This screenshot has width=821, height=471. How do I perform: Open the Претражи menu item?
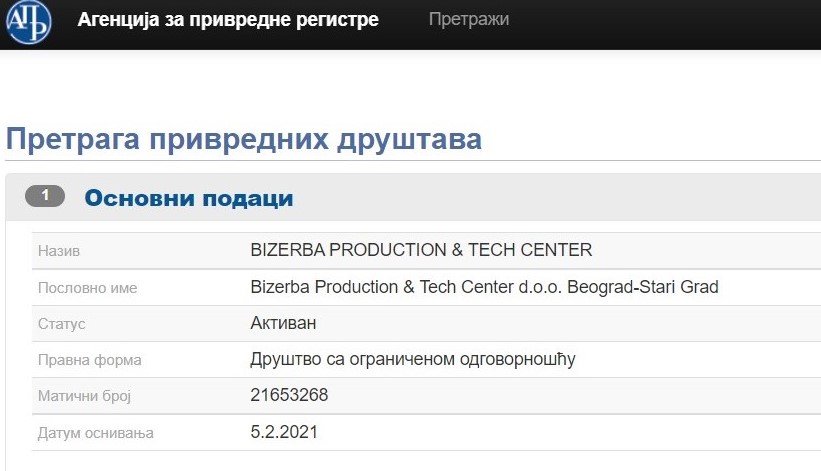coord(469,19)
